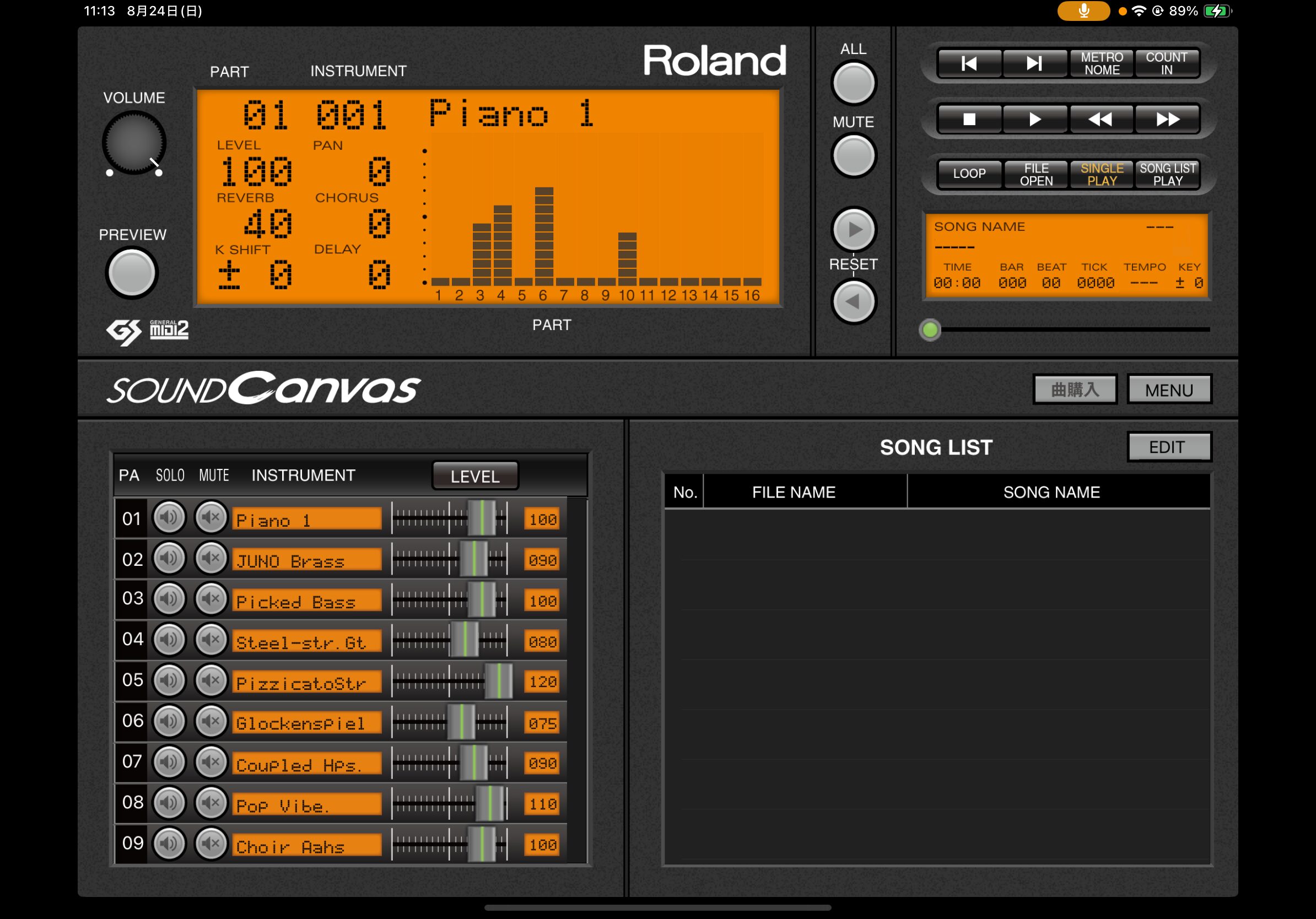1316x919 pixels.
Task: Click the level fader of part 05
Action: 498,680
